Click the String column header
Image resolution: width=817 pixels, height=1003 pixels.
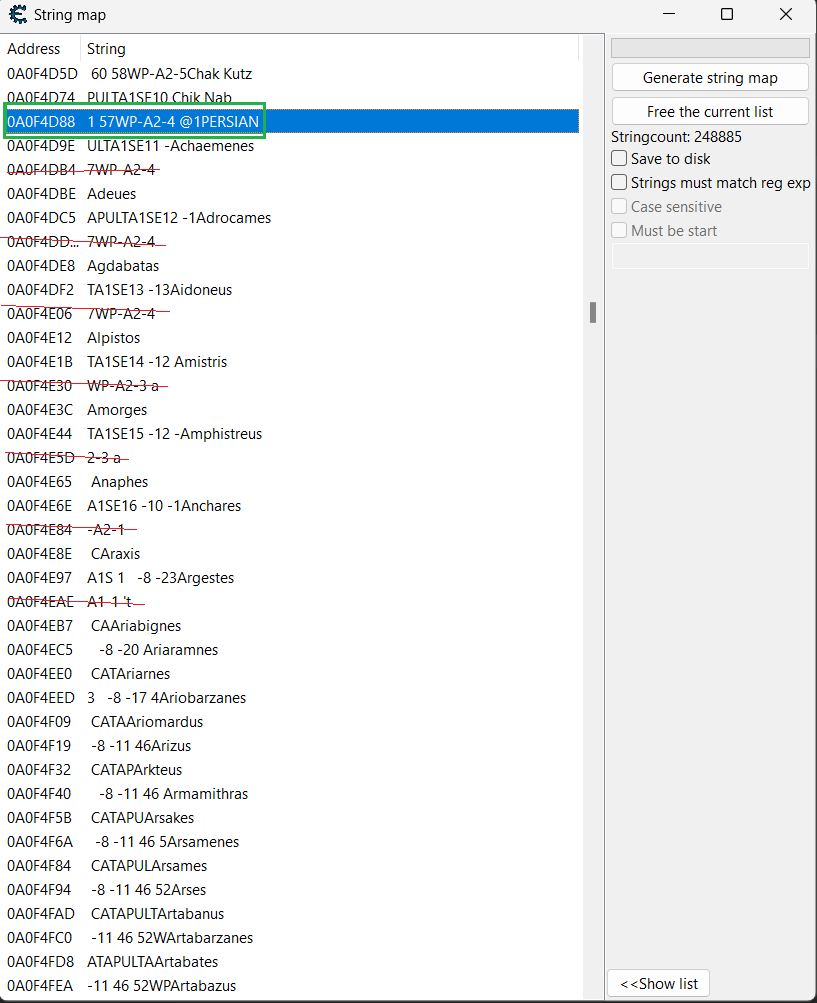(x=329, y=49)
